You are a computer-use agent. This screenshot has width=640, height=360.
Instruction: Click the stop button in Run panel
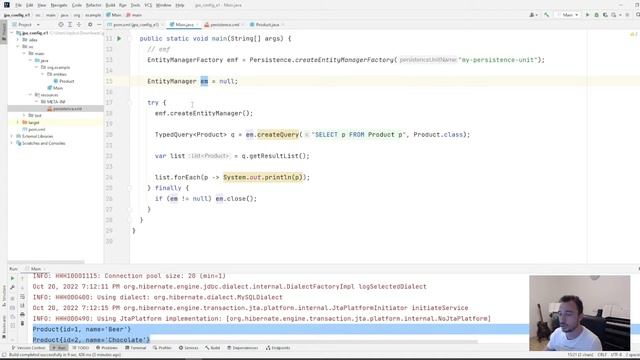coord(12,298)
